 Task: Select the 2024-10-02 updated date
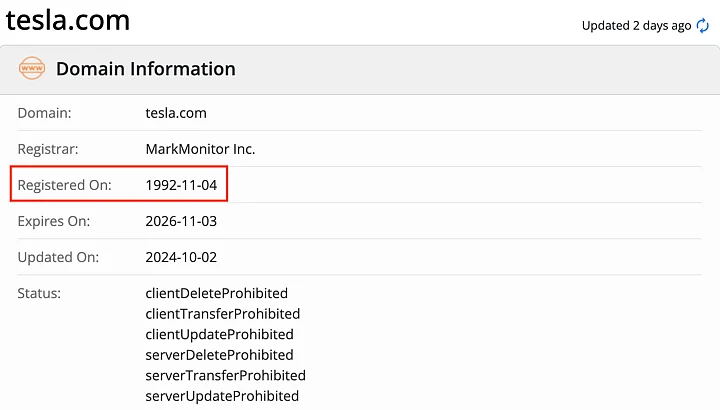pos(181,257)
